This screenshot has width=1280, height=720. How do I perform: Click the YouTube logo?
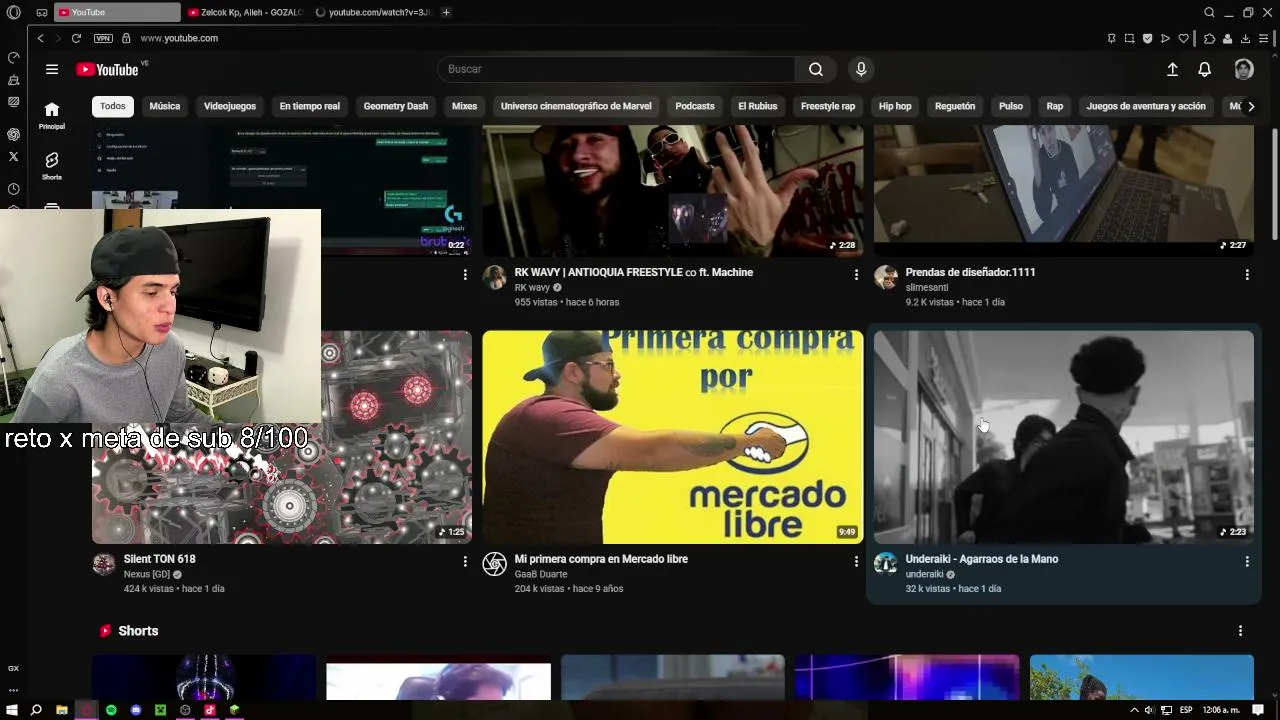tap(107, 69)
